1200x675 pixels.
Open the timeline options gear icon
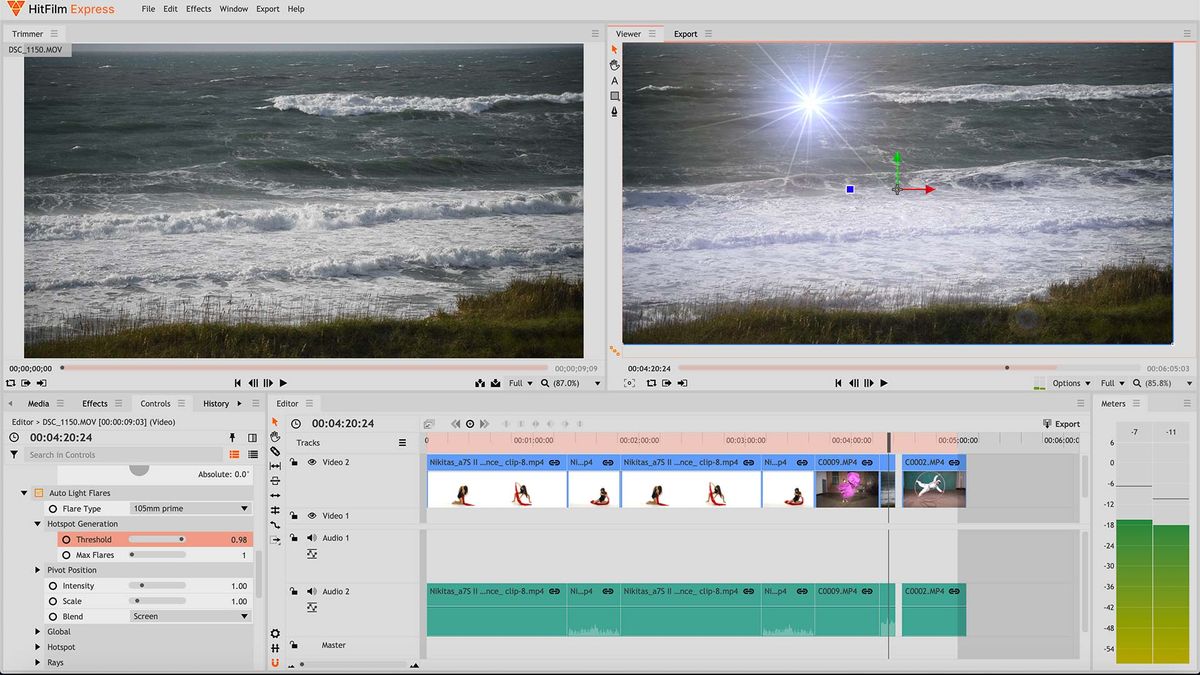[276, 632]
